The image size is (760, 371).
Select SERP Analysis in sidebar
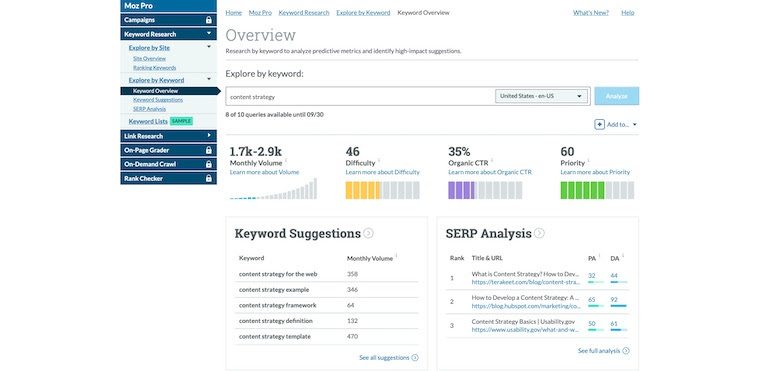click(x=149, y=109)
